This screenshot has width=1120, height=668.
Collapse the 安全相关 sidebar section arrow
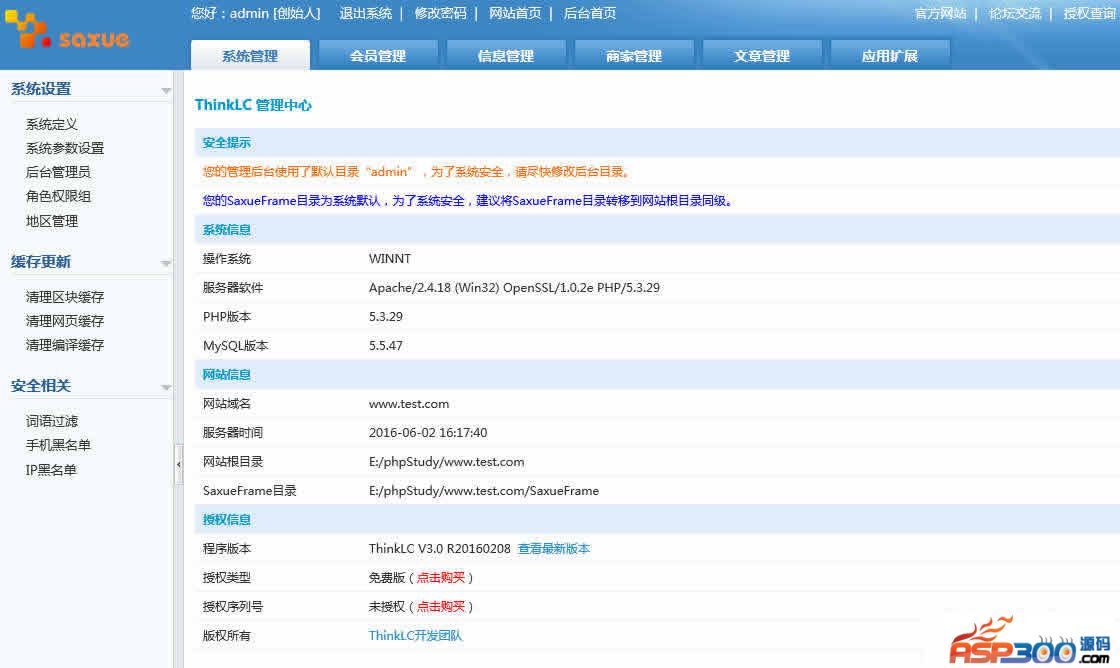[x=166, y=388]
